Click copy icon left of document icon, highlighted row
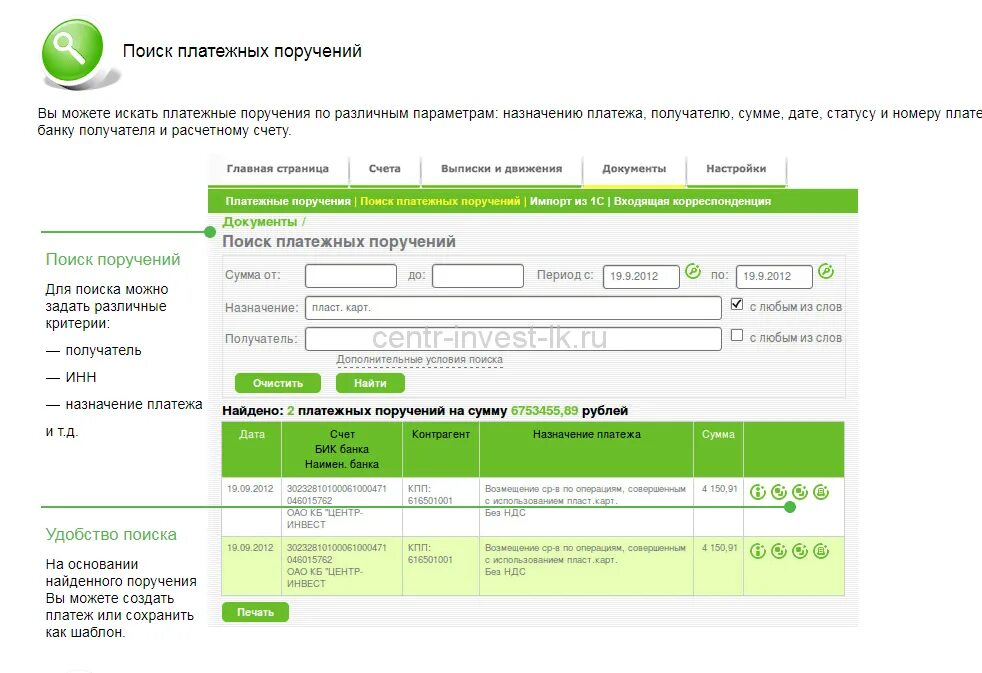 tap(800, 551)
